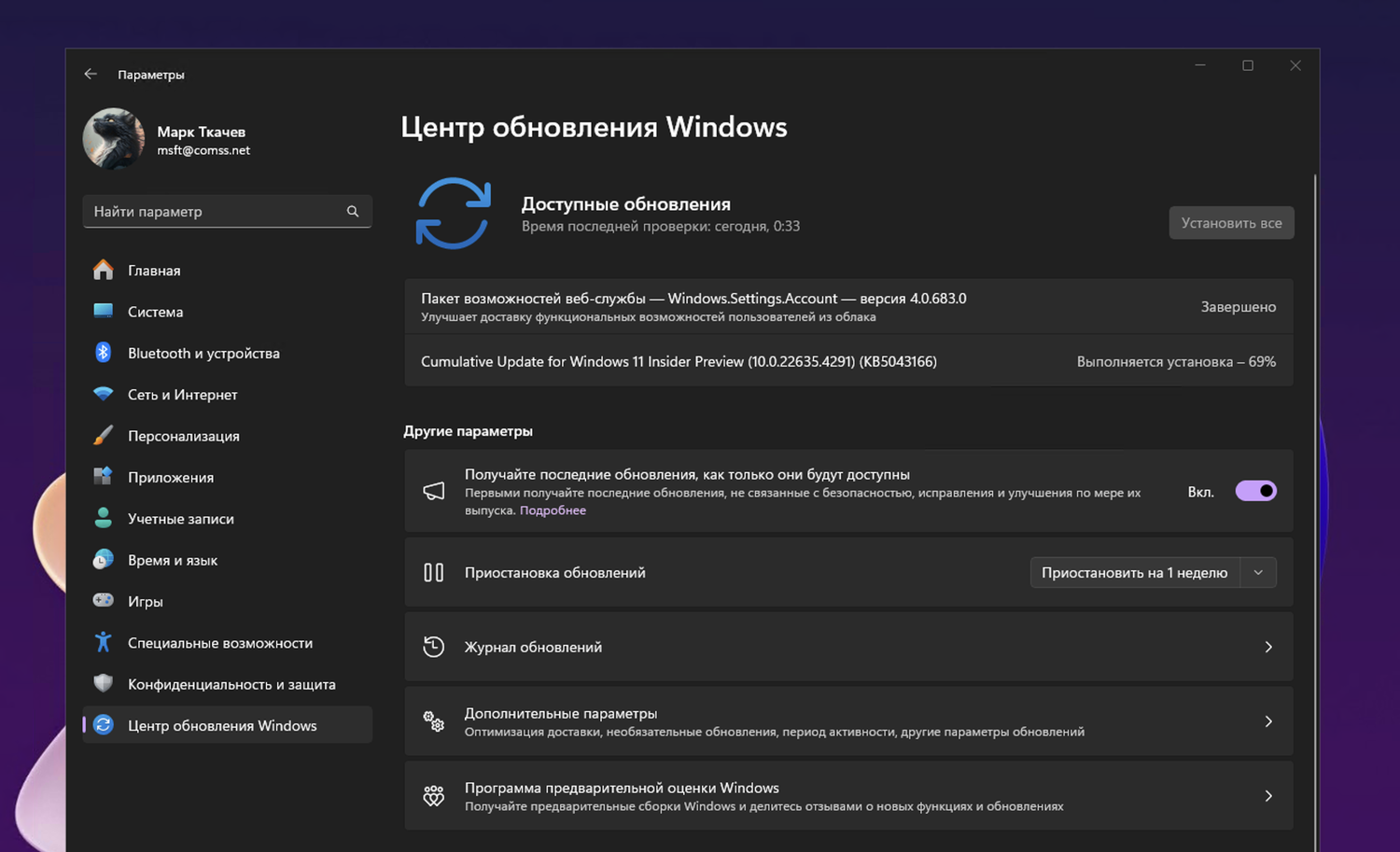Click the Специальные возможности accessibility icon
The height and width of the screenshot is (852, 1400).
tap(103, 642)
